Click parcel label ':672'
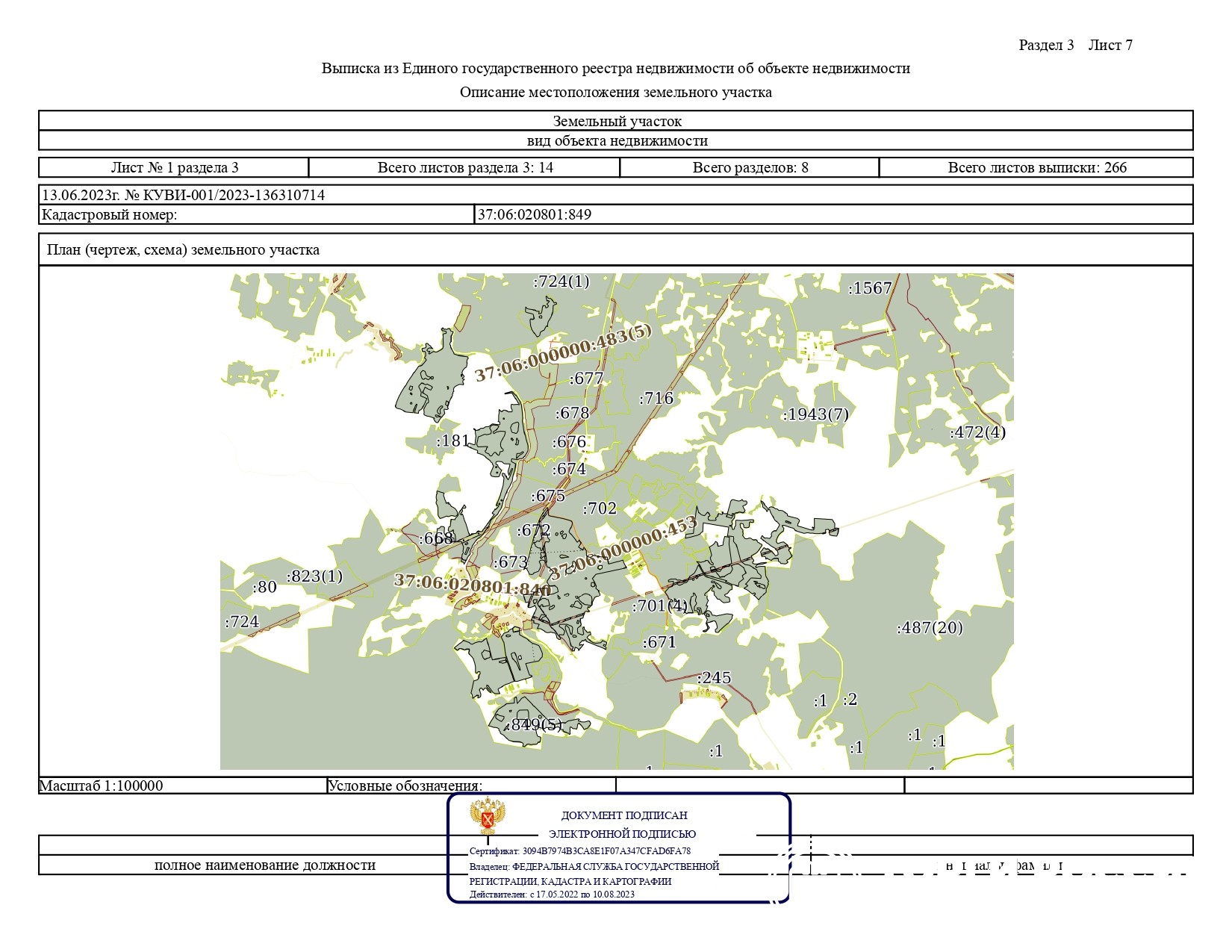Image resolution: width=1232 pixels, height=952 pixels. click(534, 531)
